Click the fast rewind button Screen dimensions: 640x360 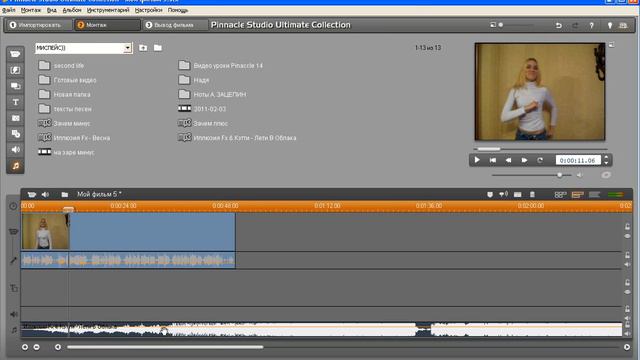click(509, 160)
